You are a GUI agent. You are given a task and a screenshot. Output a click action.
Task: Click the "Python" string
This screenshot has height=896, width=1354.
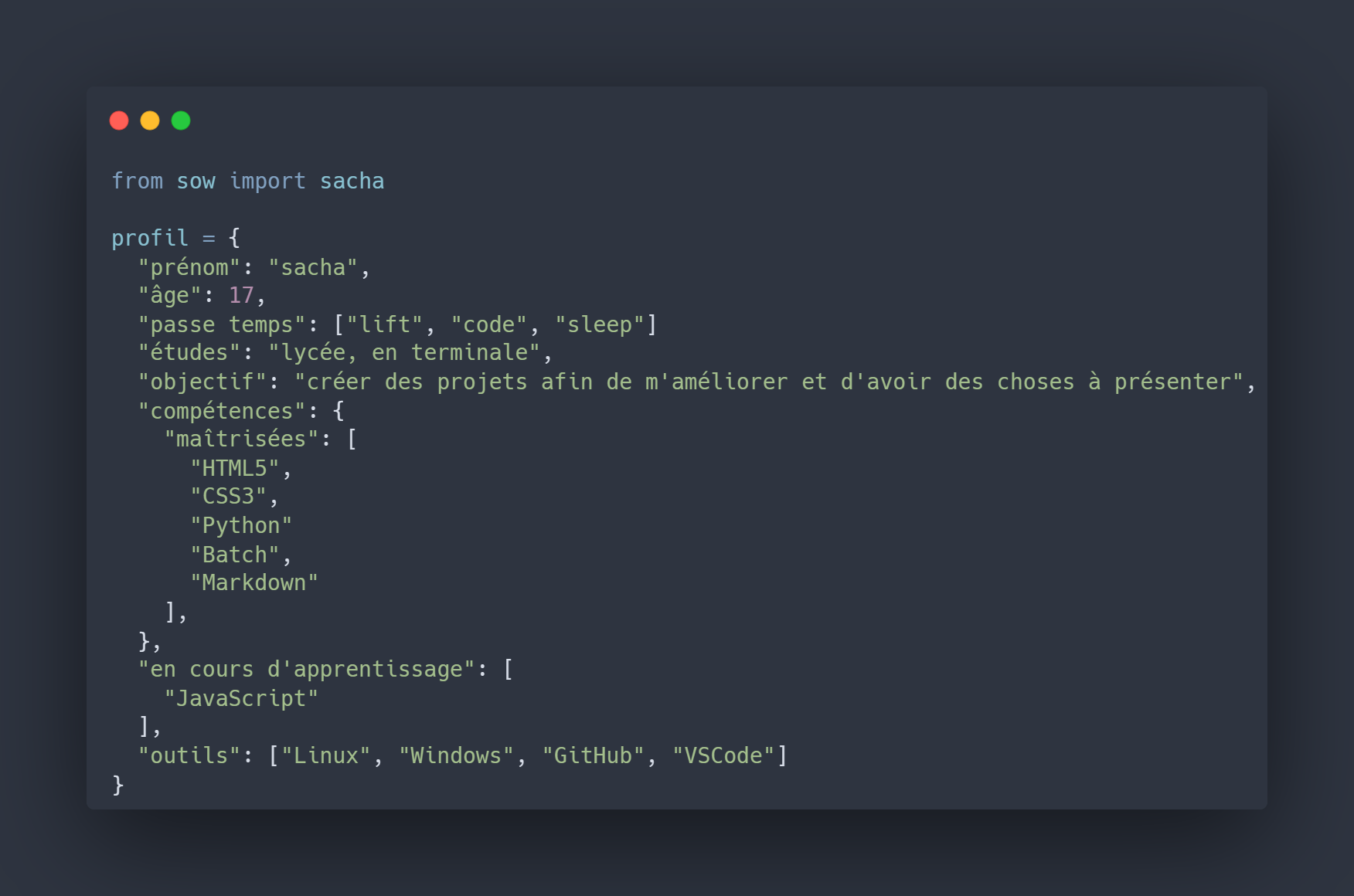pyautogui.click(x=241, y=525)
